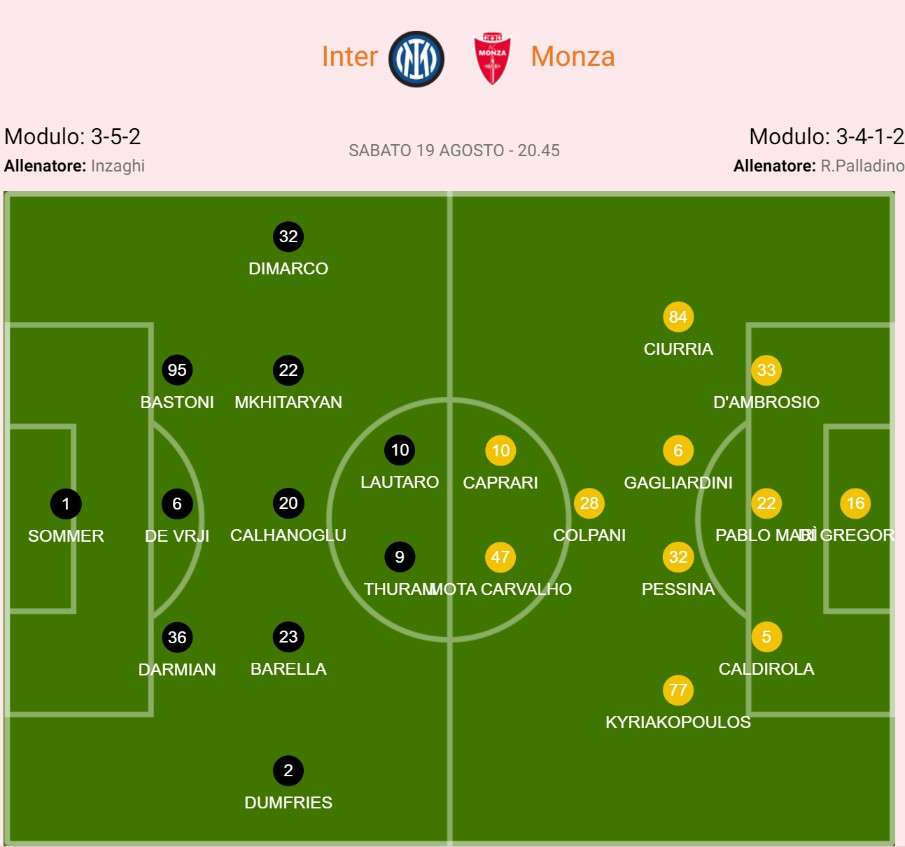Viewport: 905px width, 847px height.
Task: Select Dumfries's number 2 player marker
Action: [288, 771]
